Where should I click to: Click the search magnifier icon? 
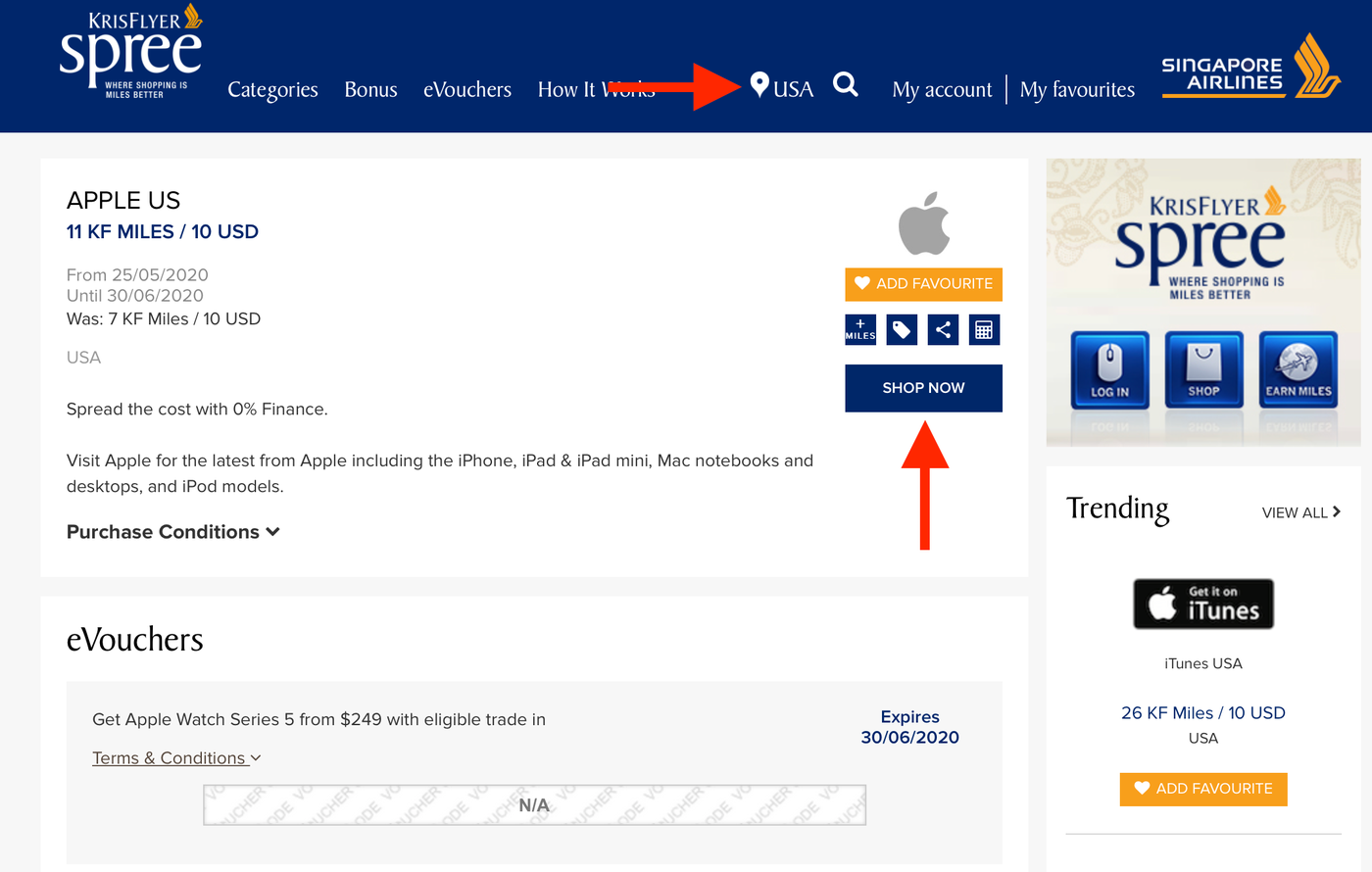click(x=845, y=85)
